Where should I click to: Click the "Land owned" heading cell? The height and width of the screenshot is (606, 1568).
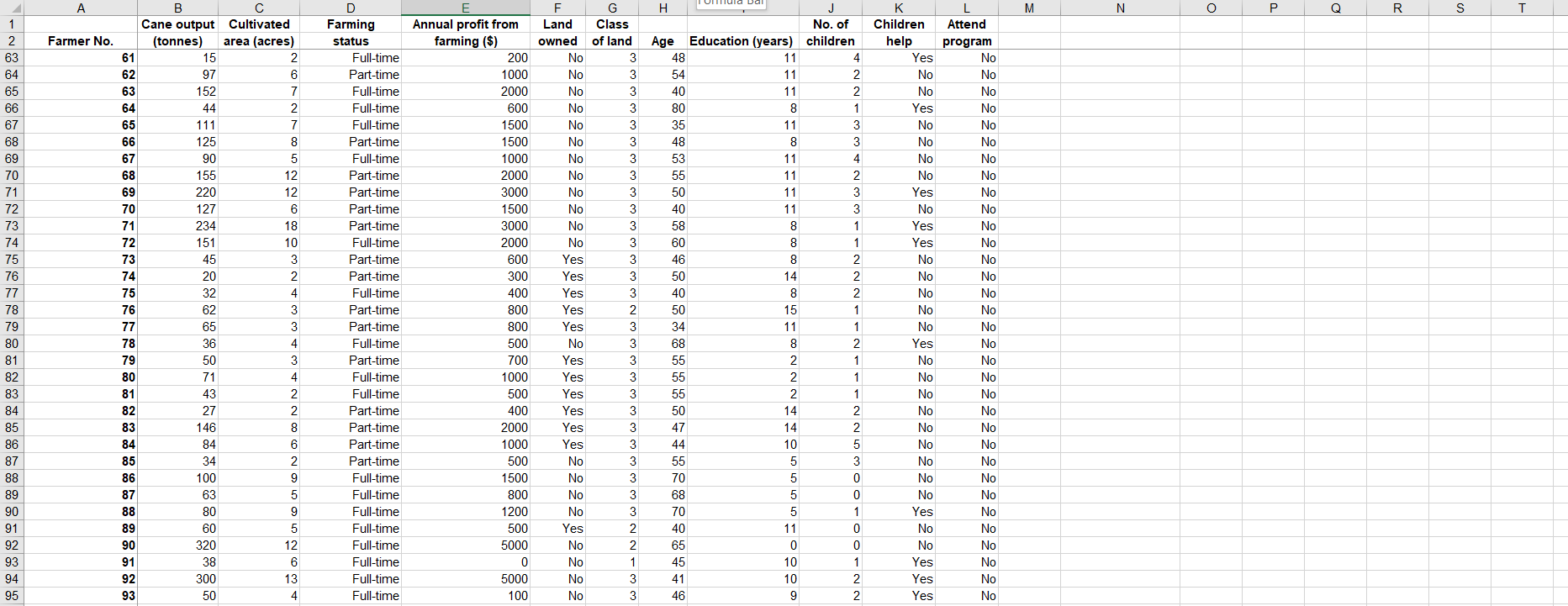[x=558, y=33]
